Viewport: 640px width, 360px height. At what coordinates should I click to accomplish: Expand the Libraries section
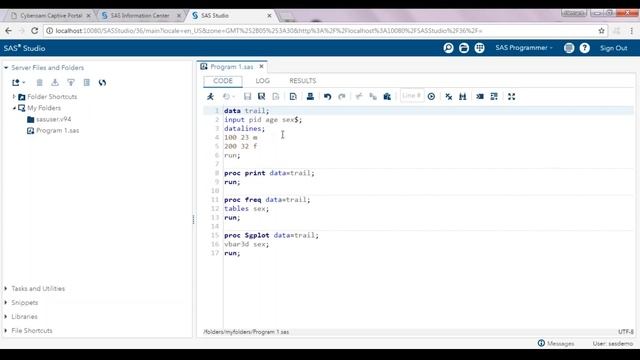pos(6,317)
